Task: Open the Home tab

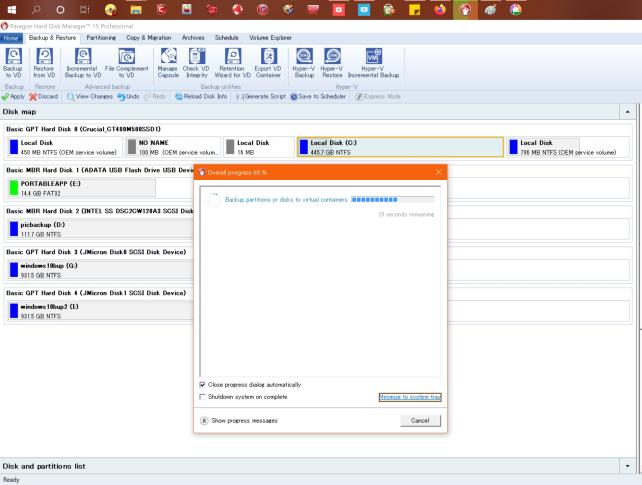Action: (11, 38)
